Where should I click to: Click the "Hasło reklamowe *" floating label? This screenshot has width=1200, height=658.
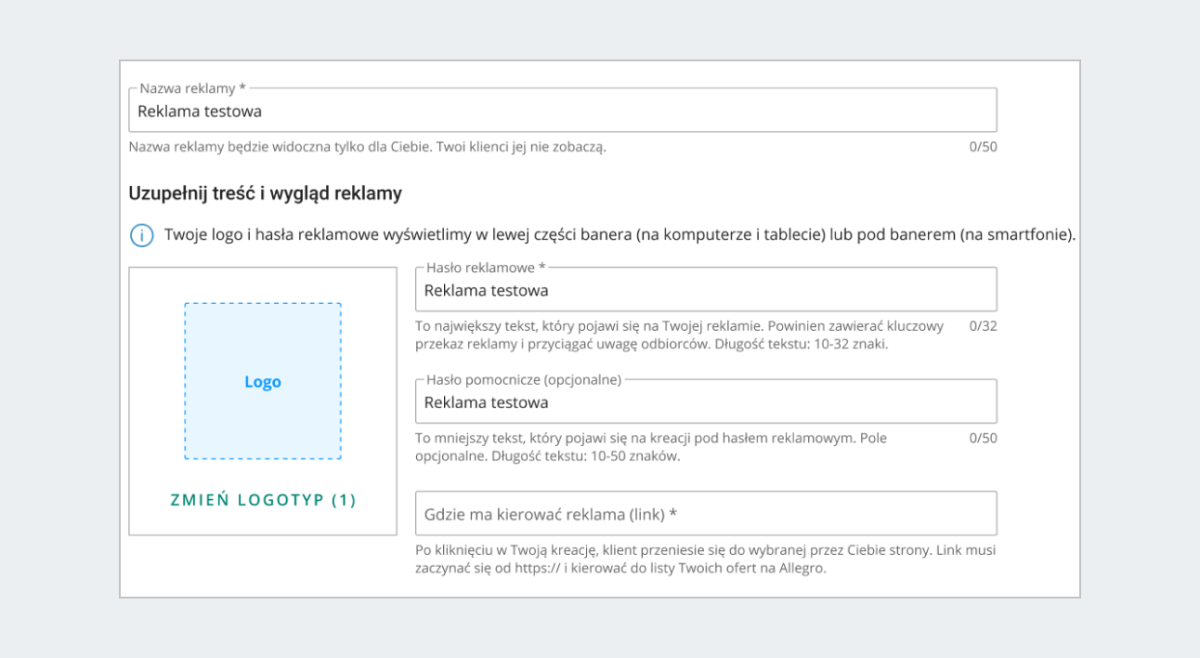coord(486,268)
